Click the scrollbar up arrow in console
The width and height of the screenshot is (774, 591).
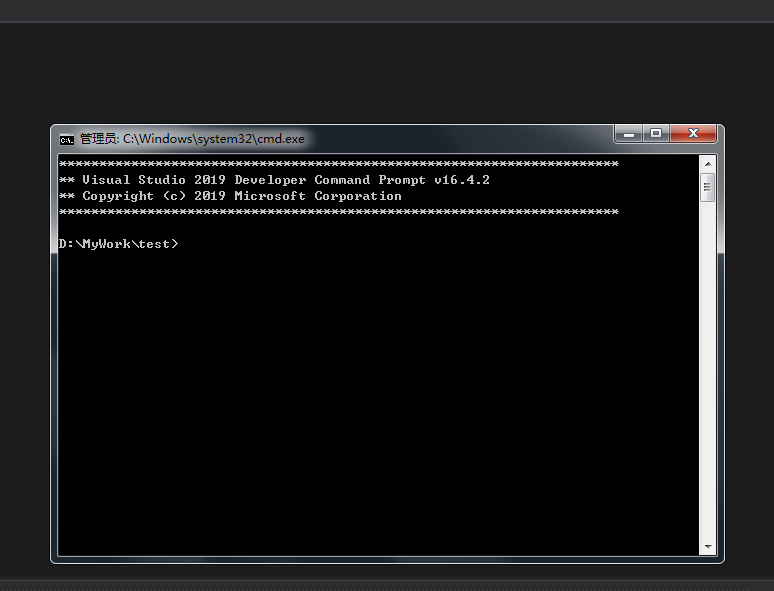tap(708, 163)
